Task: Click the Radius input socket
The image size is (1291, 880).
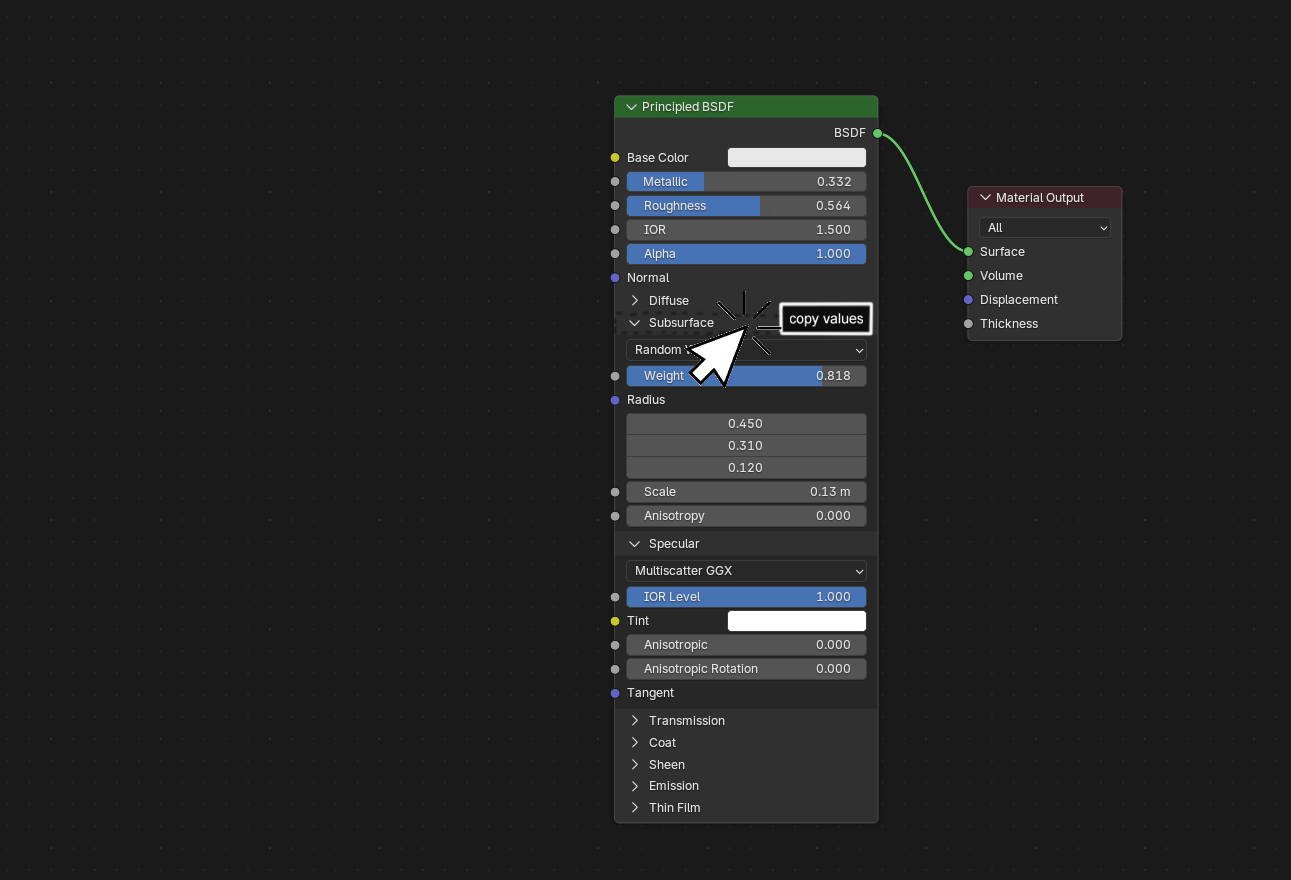Action: click(x=615, y=400)
